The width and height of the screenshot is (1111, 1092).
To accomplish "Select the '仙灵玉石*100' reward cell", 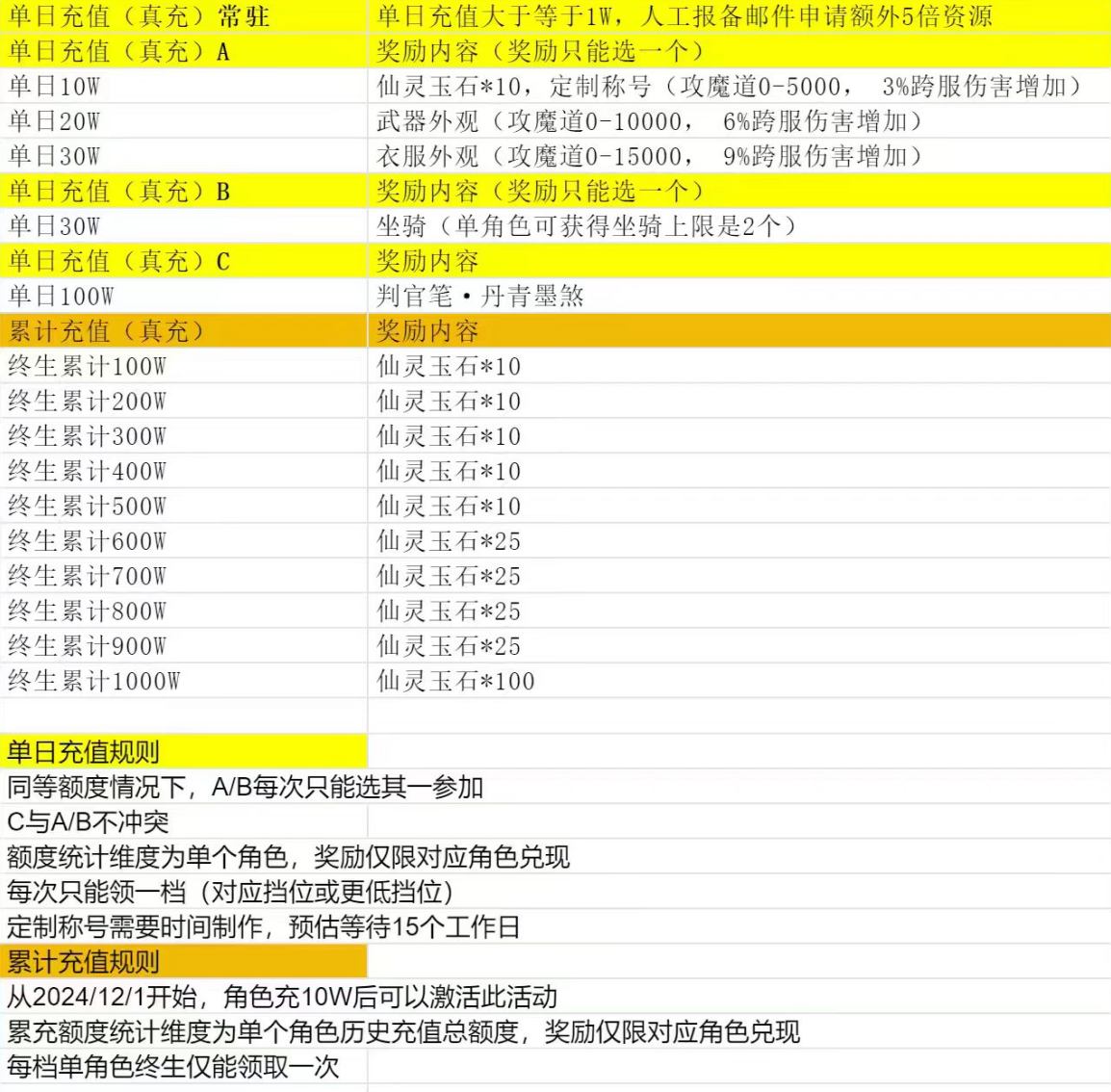I will [455, 682].
